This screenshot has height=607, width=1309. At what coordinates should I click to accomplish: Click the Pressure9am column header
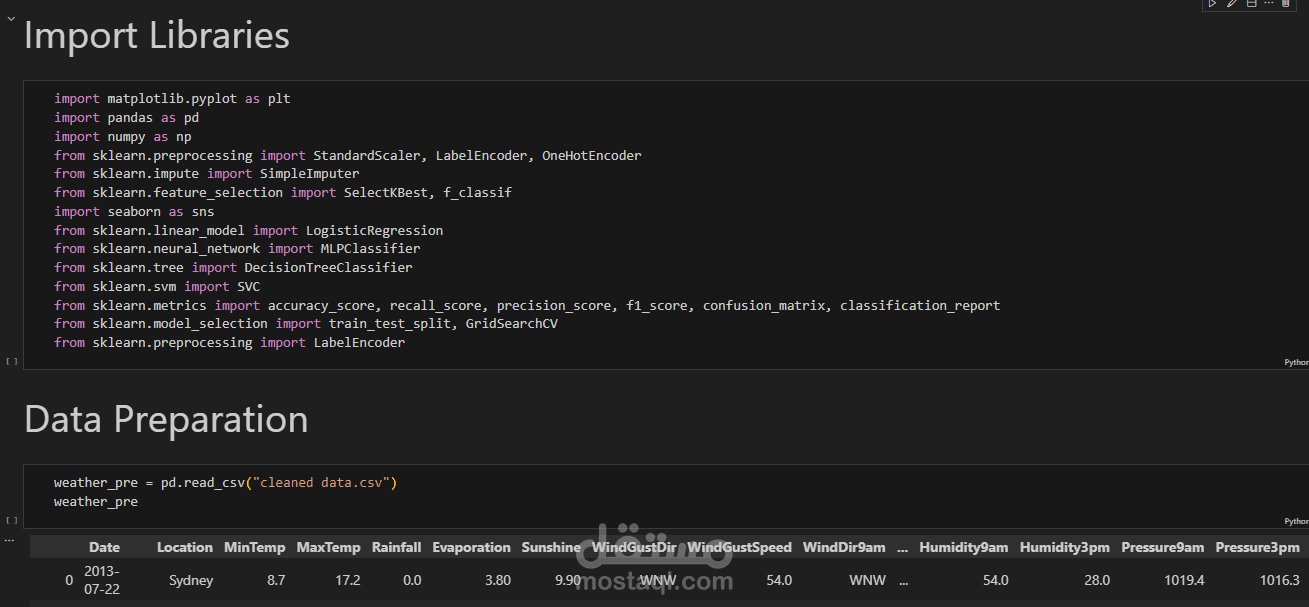1162,547
